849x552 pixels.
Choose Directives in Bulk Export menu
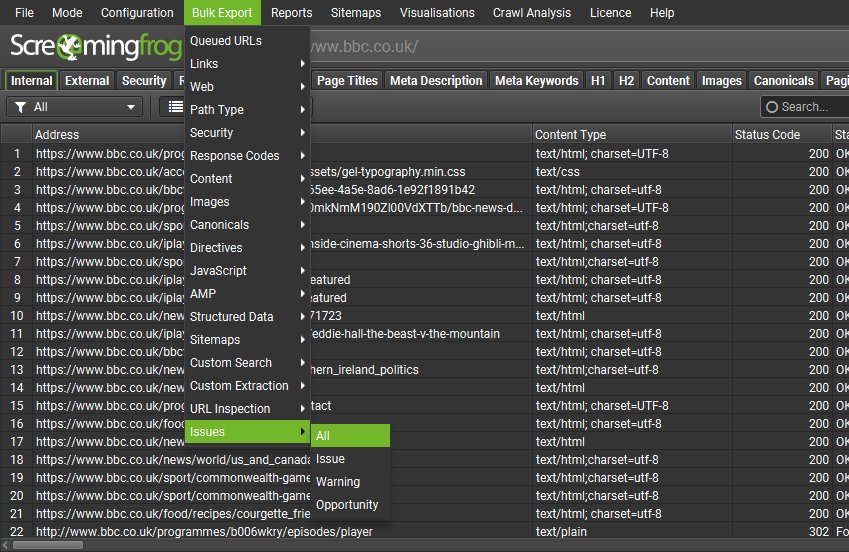pyautogui.click(x=247, y=248)
